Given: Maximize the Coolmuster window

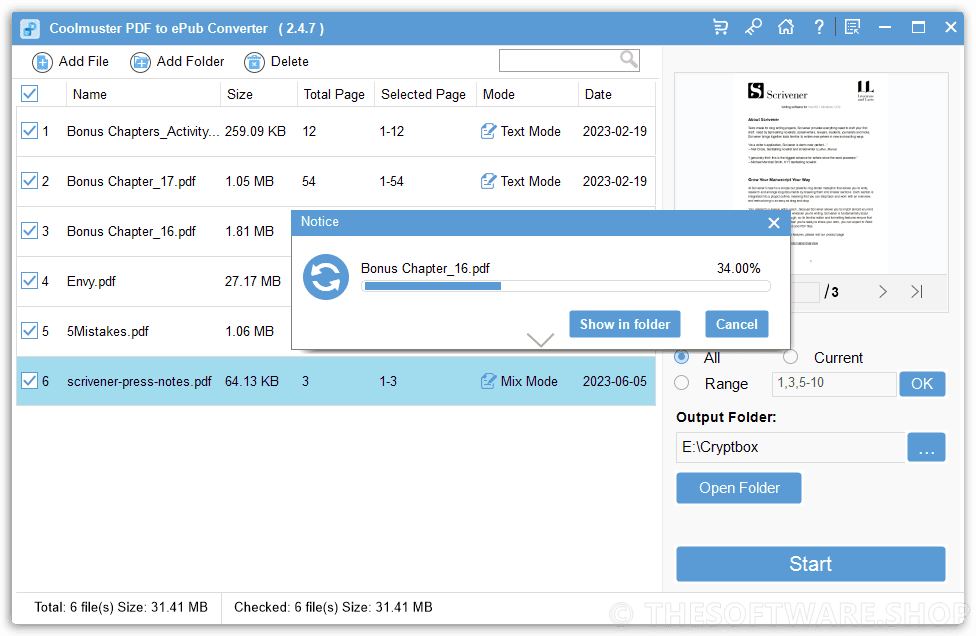Looking at the screenshot, I should pyautogui.click(x=918, y=27).
